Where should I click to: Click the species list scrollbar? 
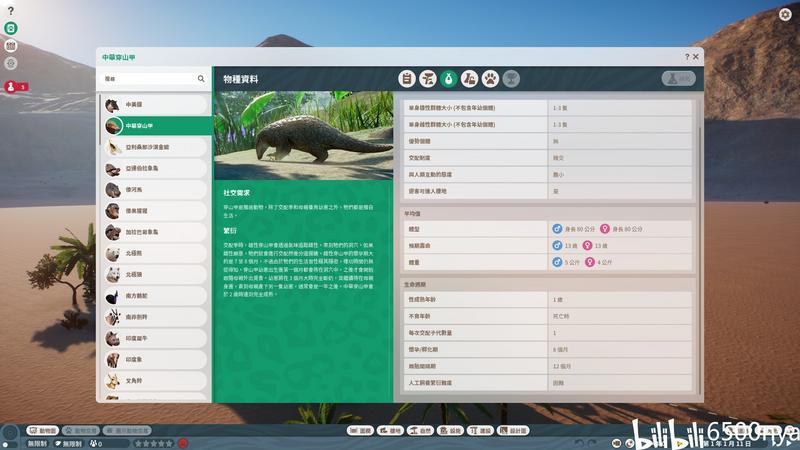tap(100, 120)
